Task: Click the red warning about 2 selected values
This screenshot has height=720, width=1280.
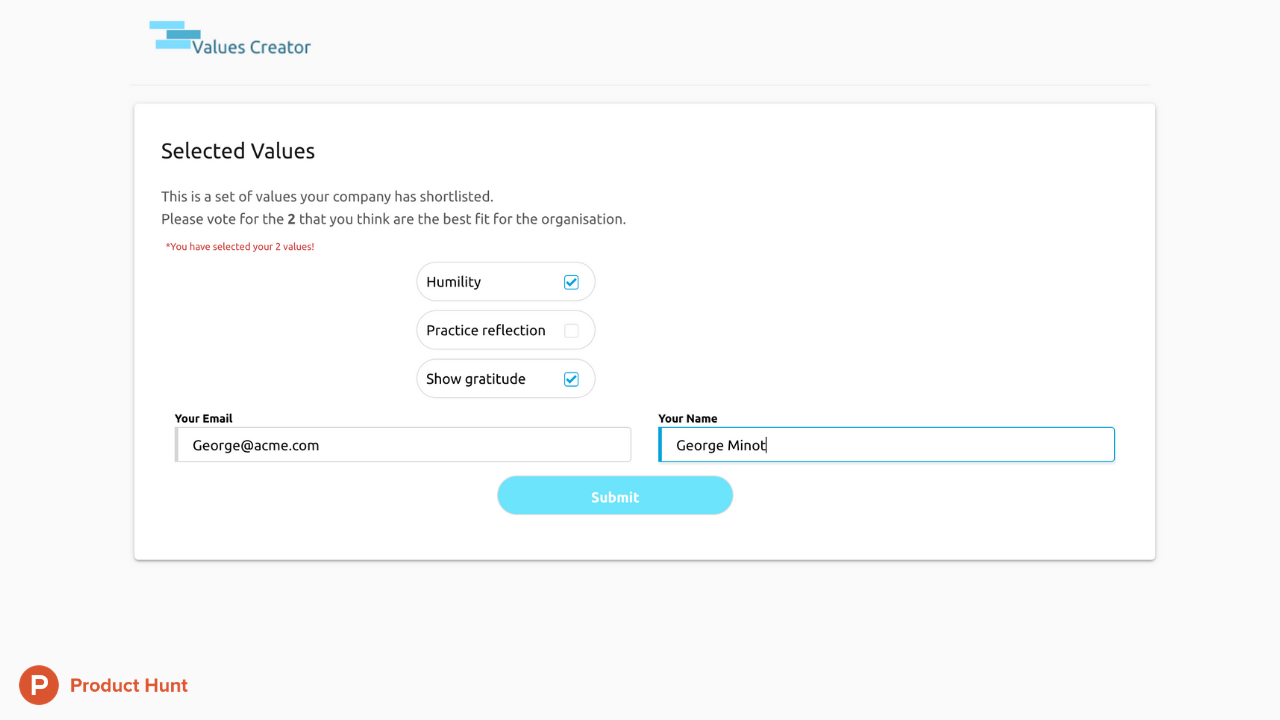Action: tap(240, 246)
